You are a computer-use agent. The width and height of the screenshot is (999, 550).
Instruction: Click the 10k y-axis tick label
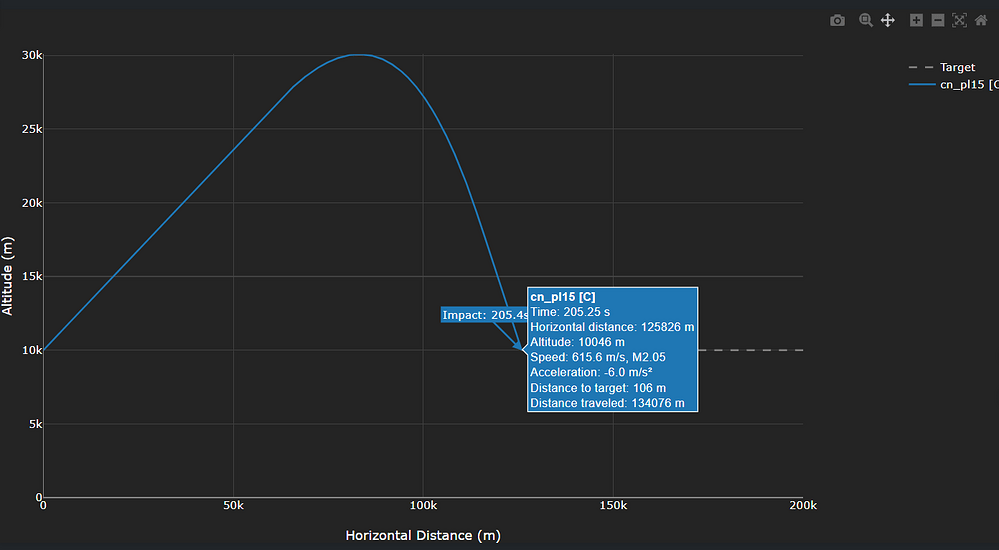pos(32,350)
